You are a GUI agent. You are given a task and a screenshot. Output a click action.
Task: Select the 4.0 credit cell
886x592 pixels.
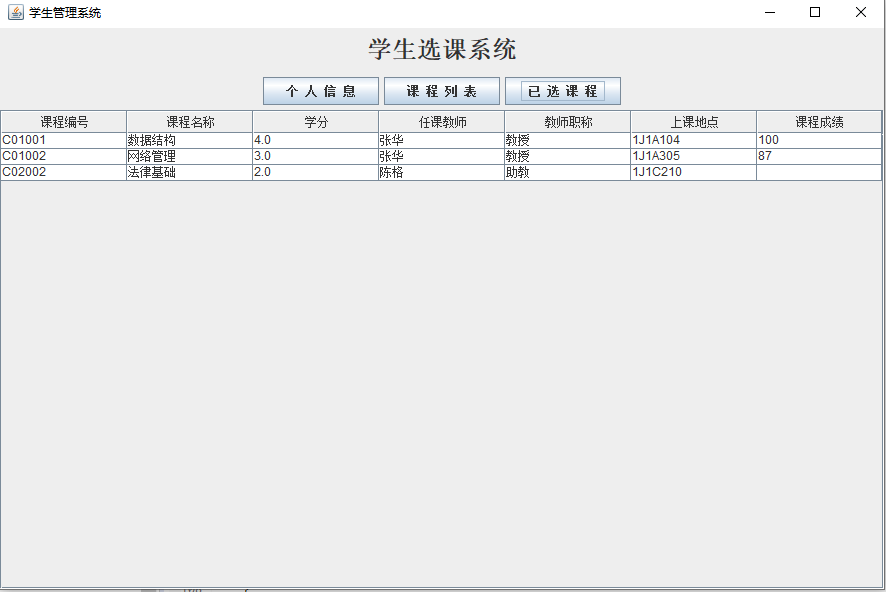coord(316,140)
